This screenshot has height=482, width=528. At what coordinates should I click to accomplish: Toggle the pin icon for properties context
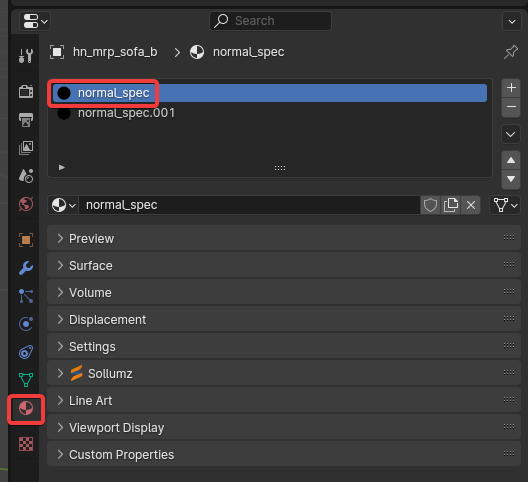511,52
